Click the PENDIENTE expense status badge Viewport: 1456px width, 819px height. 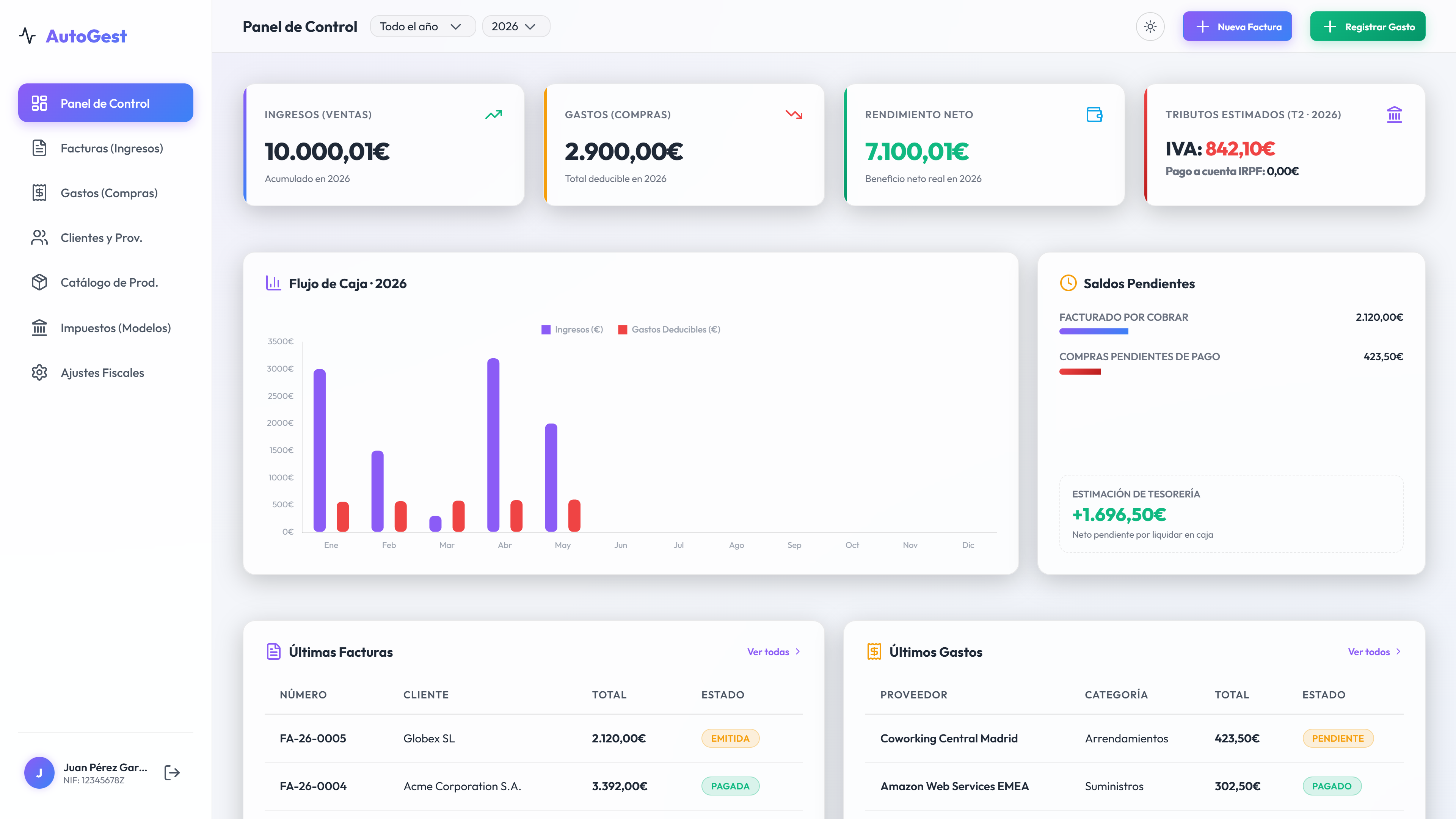pos(1337,738)
